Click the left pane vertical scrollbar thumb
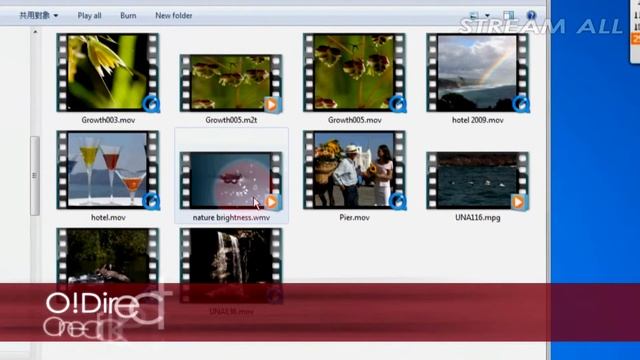 (35, 176)
